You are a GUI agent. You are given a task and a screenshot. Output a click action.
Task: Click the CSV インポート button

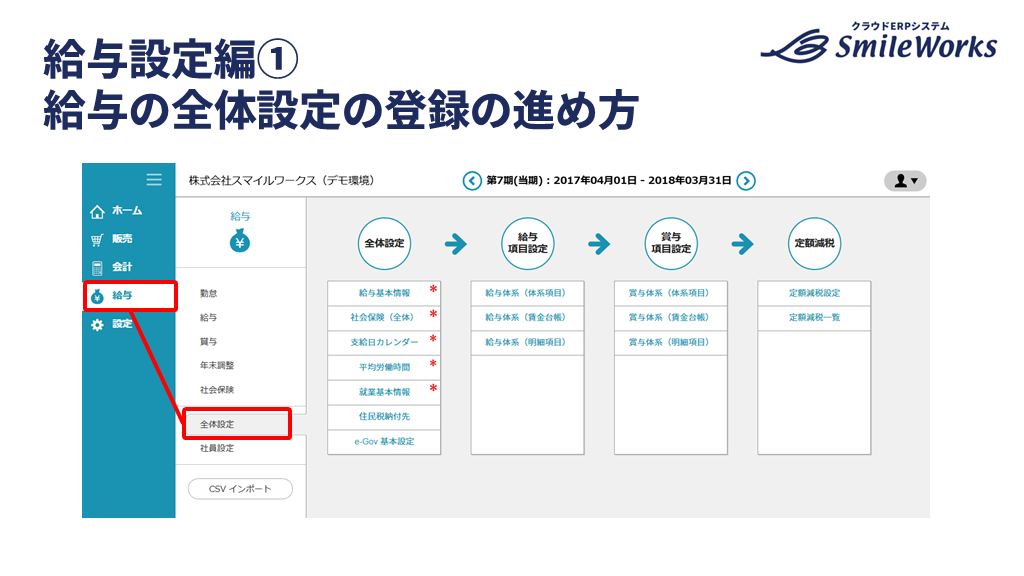(x=240, y=488)
